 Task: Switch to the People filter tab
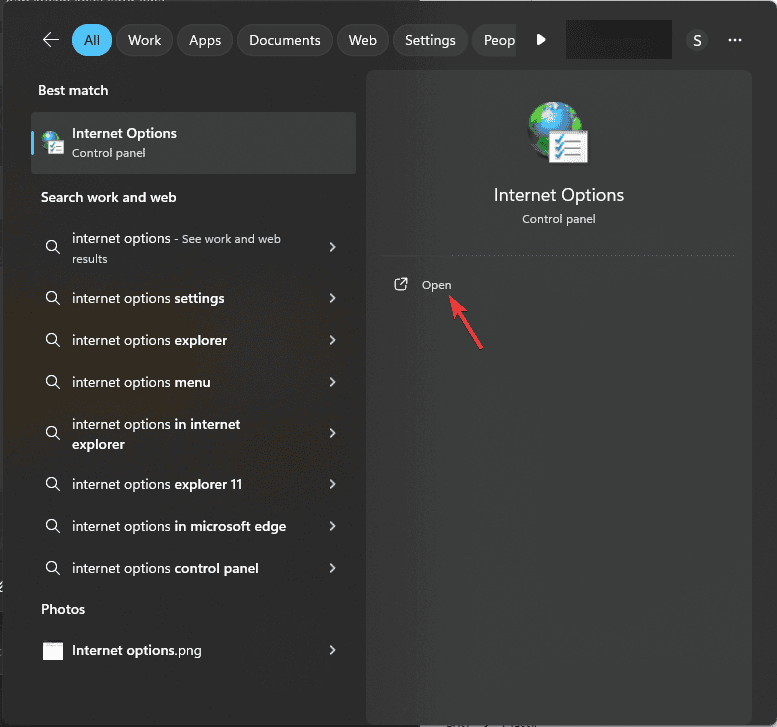(x=496, y=40)
